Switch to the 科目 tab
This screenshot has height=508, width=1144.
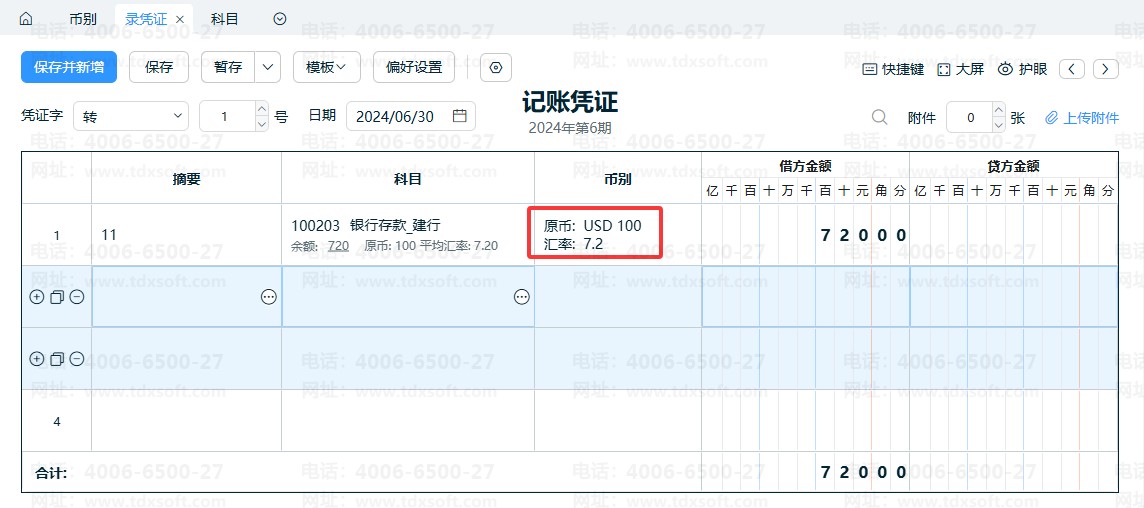tap(225, 19)
